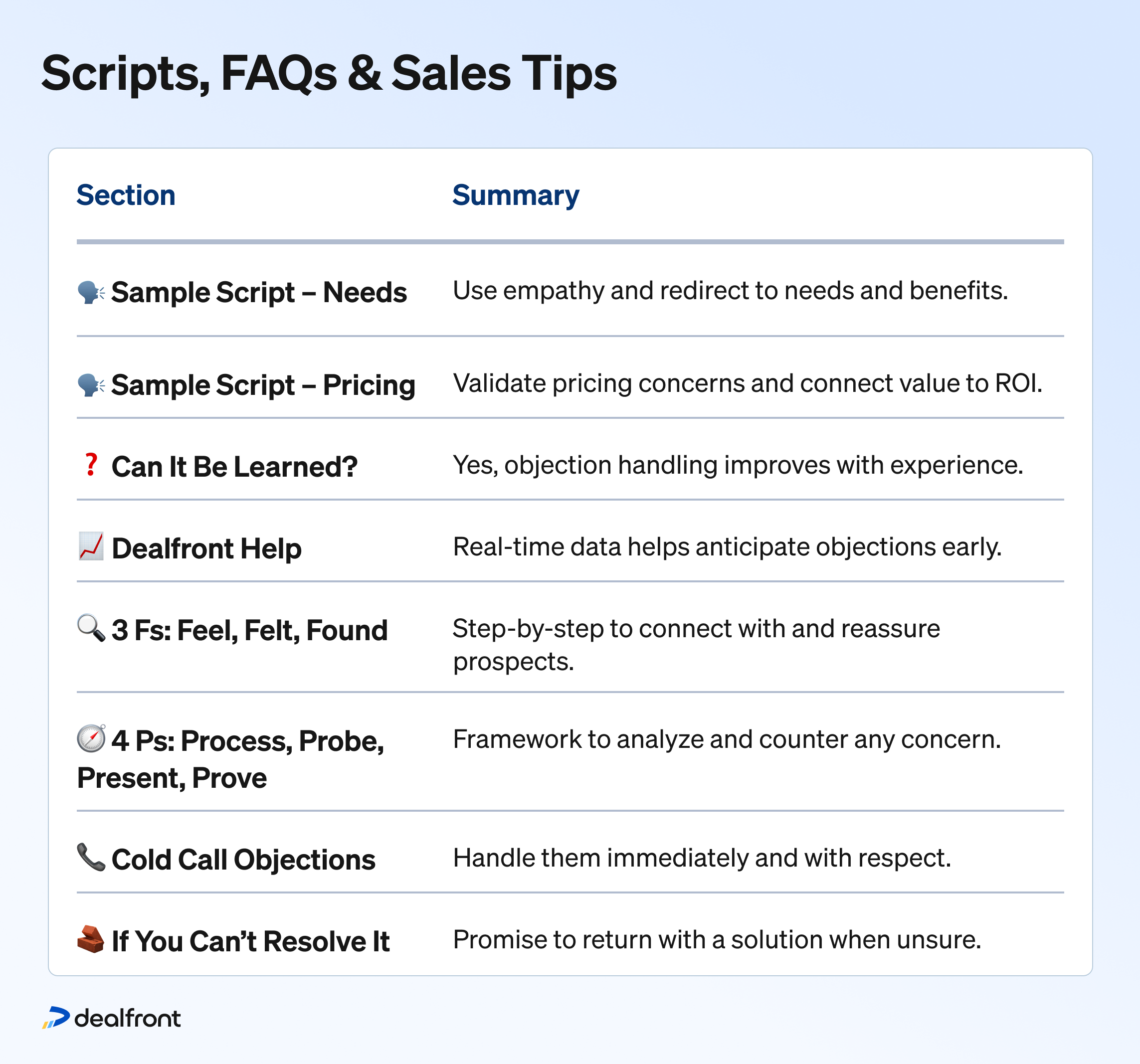Viewport: 1140px width, 1064px height.
Task: Click the speaking head icon beside Sample Script – Pricing
Action: [91, 385]
